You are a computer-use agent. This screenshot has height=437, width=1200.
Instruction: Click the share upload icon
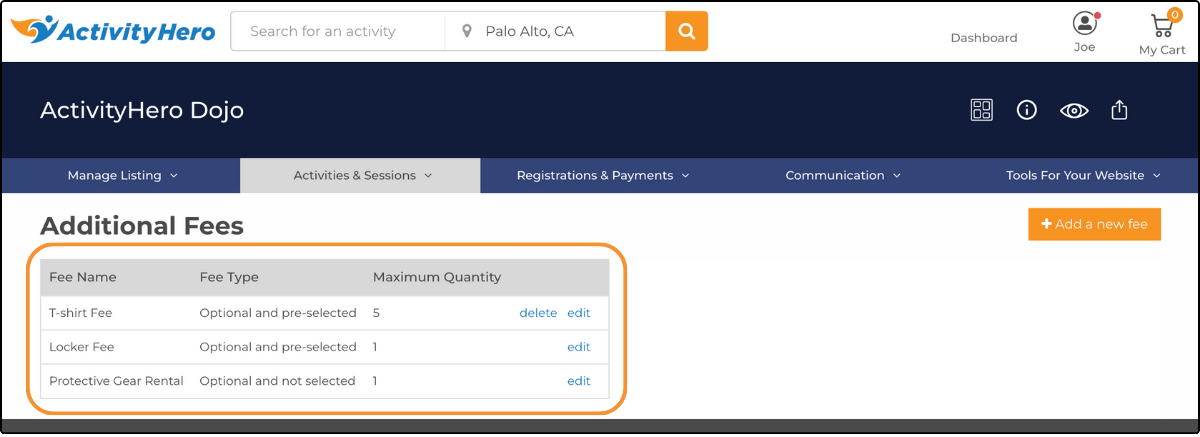pyautogui.click(x=1120, y=109)
